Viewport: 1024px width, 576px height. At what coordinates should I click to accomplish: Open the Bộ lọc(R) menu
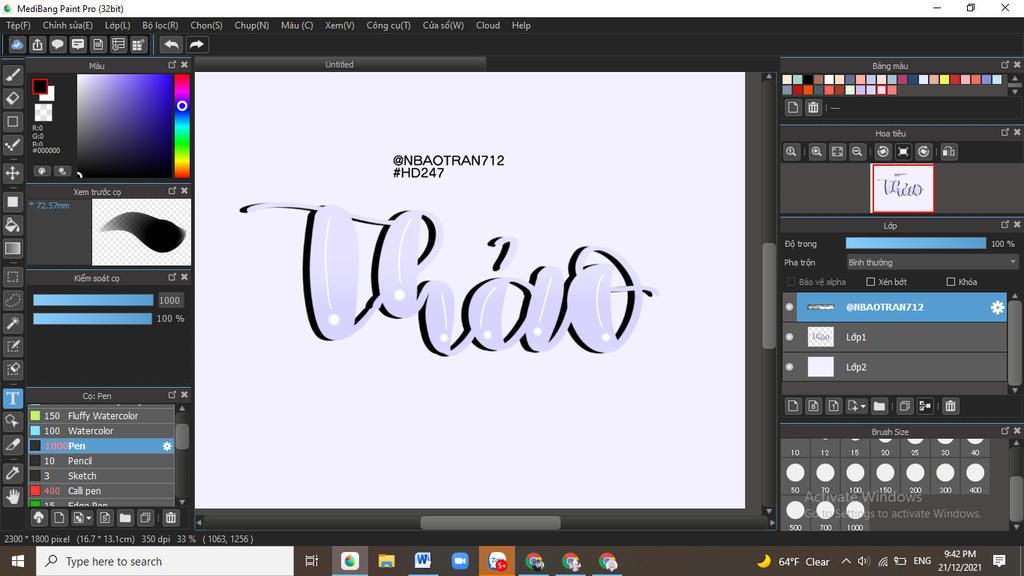click(160, 25)
